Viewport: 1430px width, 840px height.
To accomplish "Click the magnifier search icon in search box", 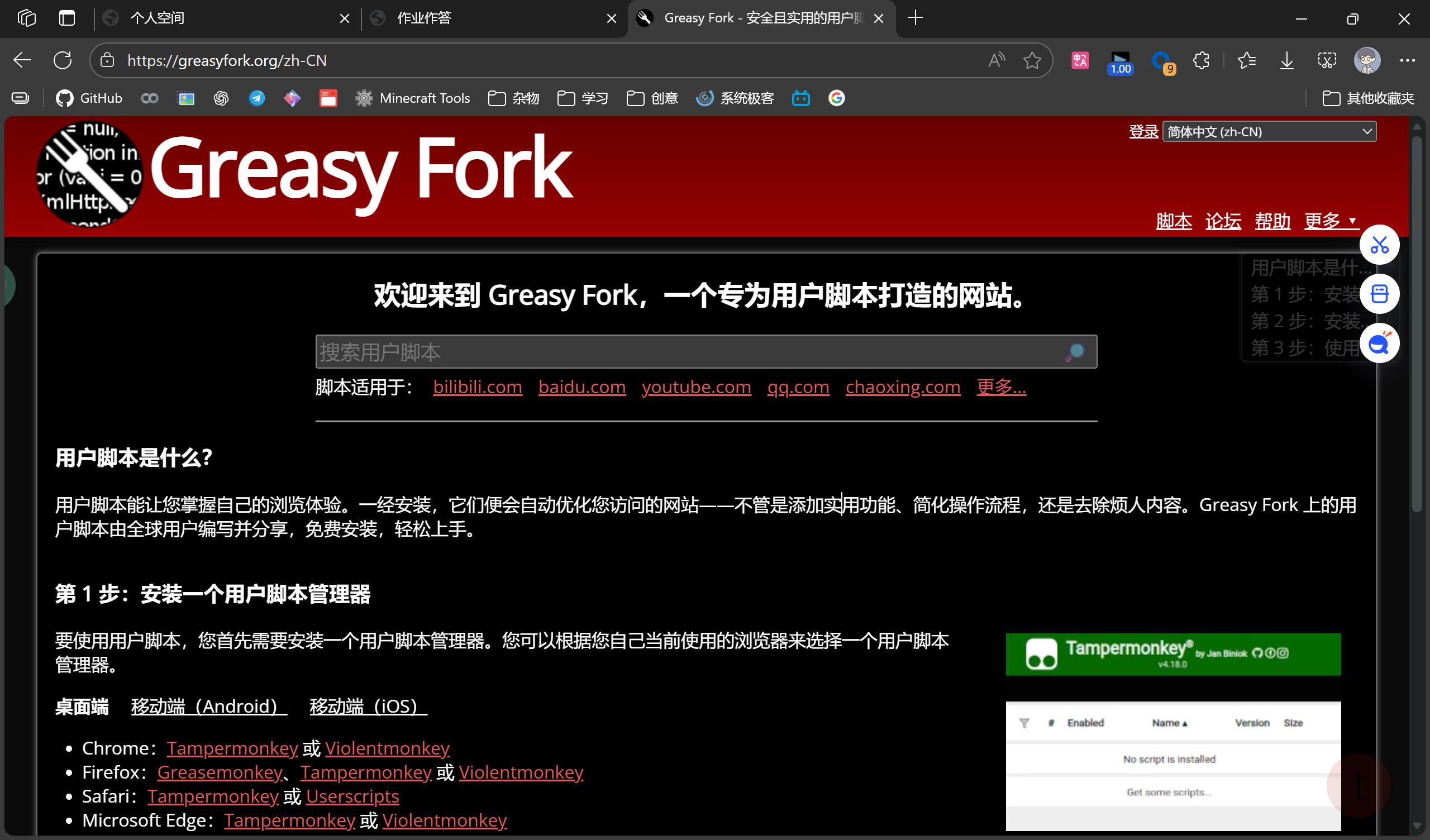I will pos(1075,352).
